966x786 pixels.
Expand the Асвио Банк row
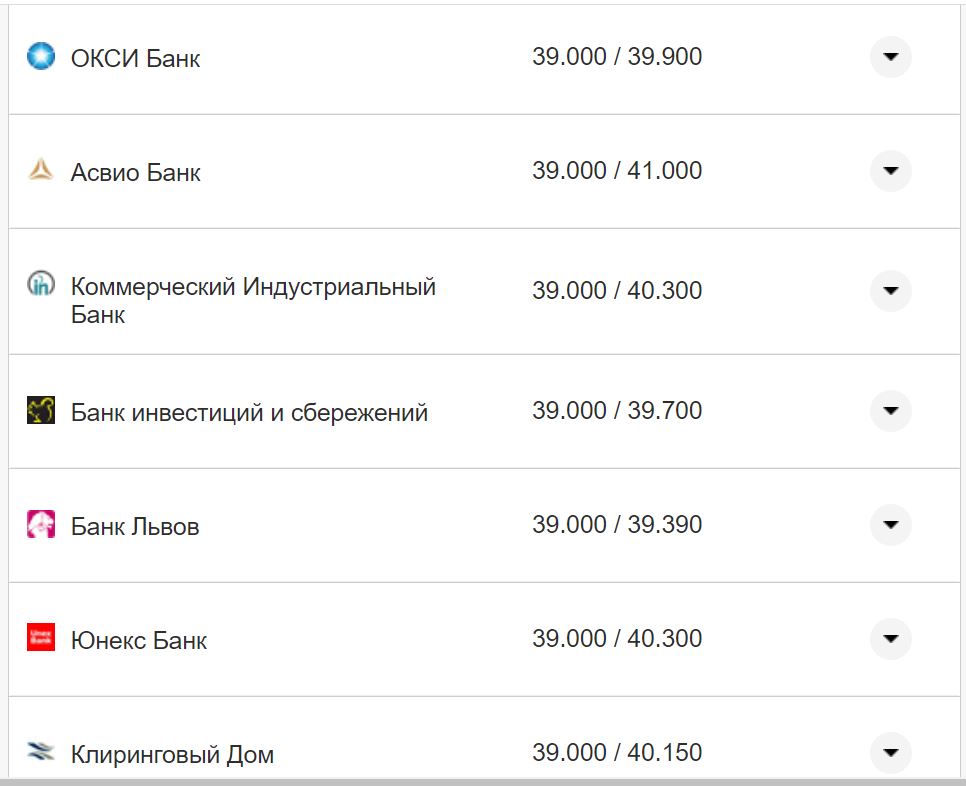point(889,171)
